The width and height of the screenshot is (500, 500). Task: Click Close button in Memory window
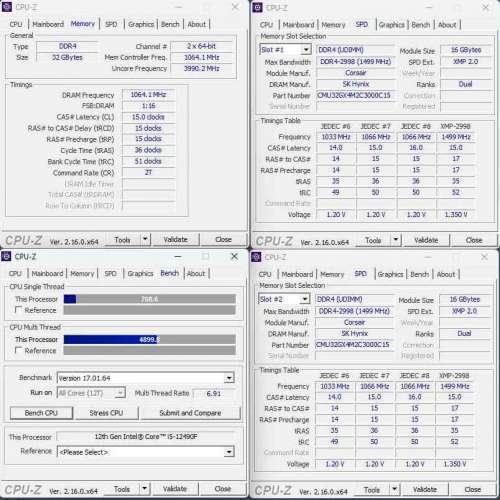pyautogui.click(x=223, y=239)
